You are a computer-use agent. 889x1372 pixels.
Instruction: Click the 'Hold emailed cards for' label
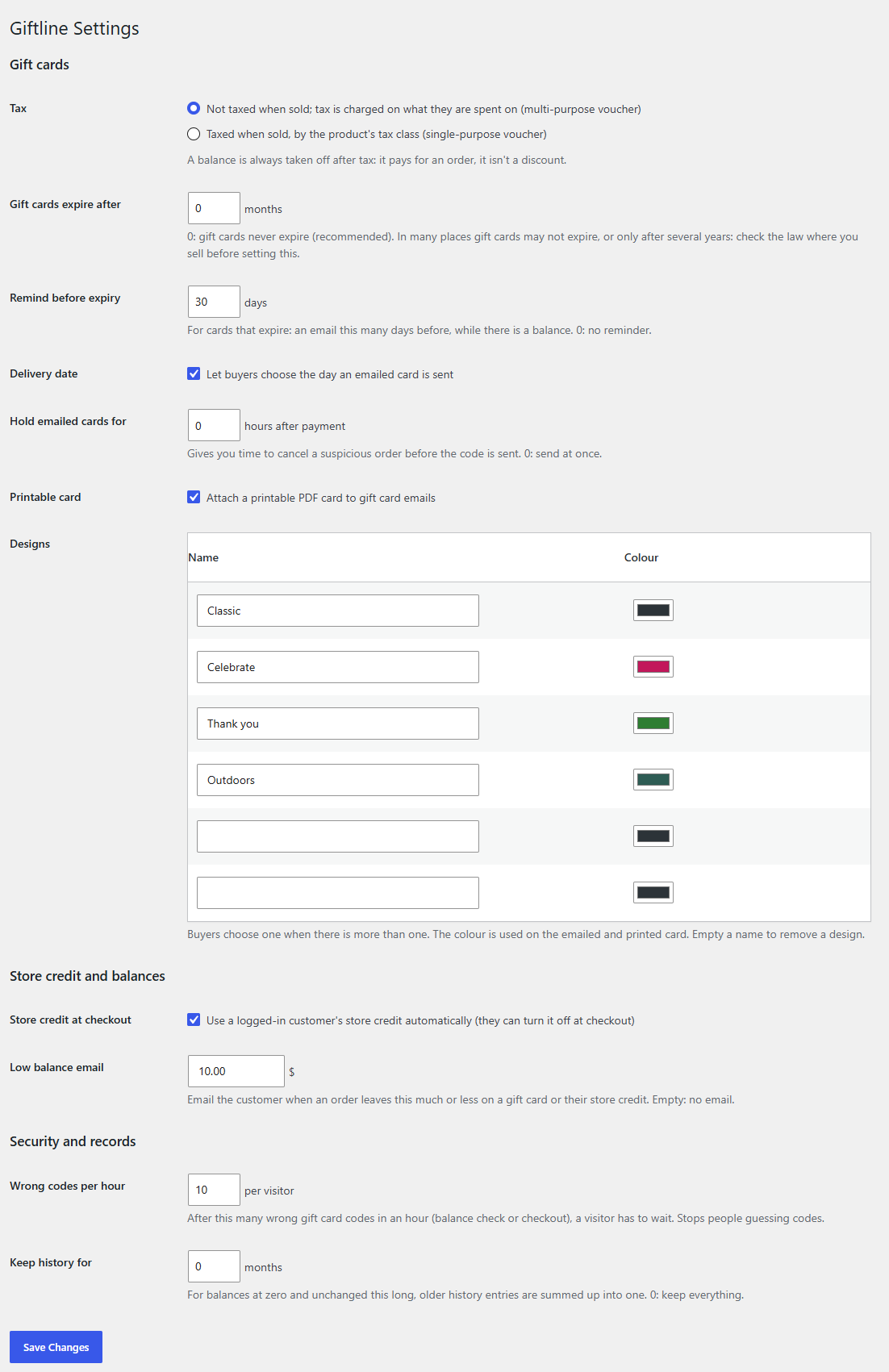click(x=68, y=421)
